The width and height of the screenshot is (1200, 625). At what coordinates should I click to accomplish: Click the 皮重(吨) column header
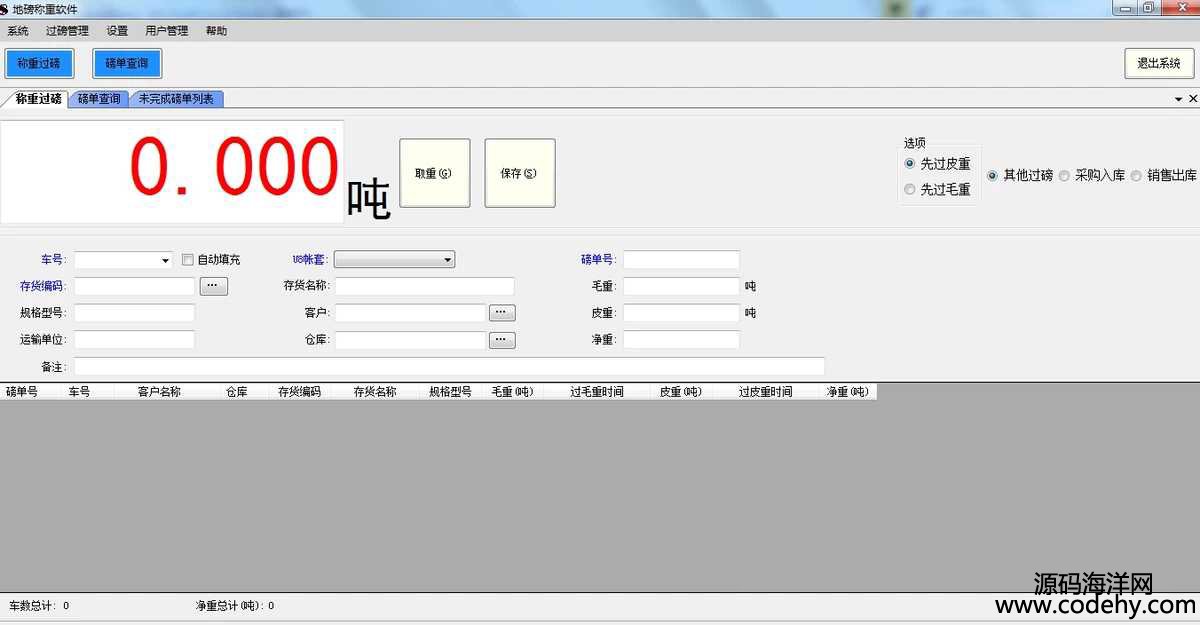coord(680,392)
